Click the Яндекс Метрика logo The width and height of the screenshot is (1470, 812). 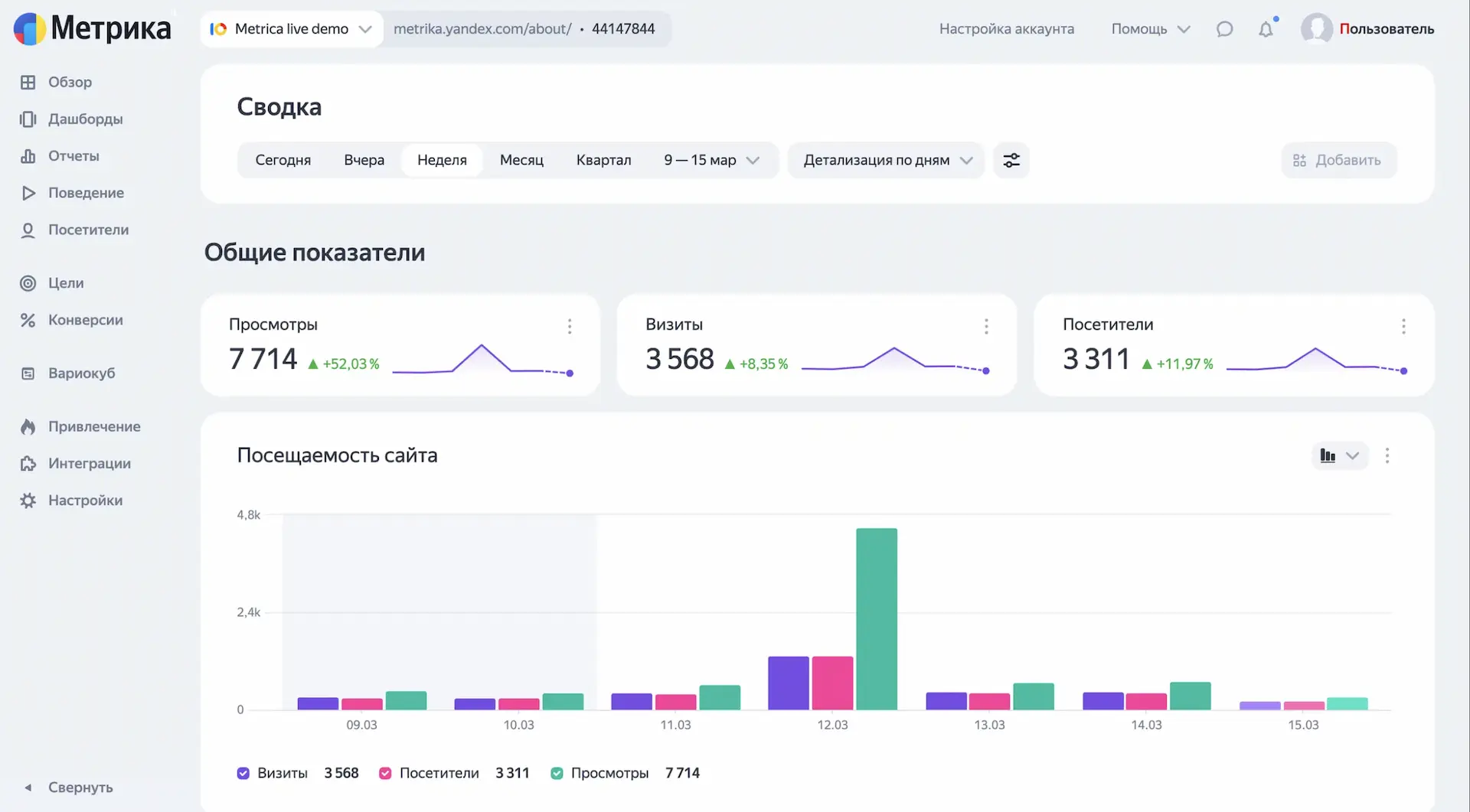93,29
